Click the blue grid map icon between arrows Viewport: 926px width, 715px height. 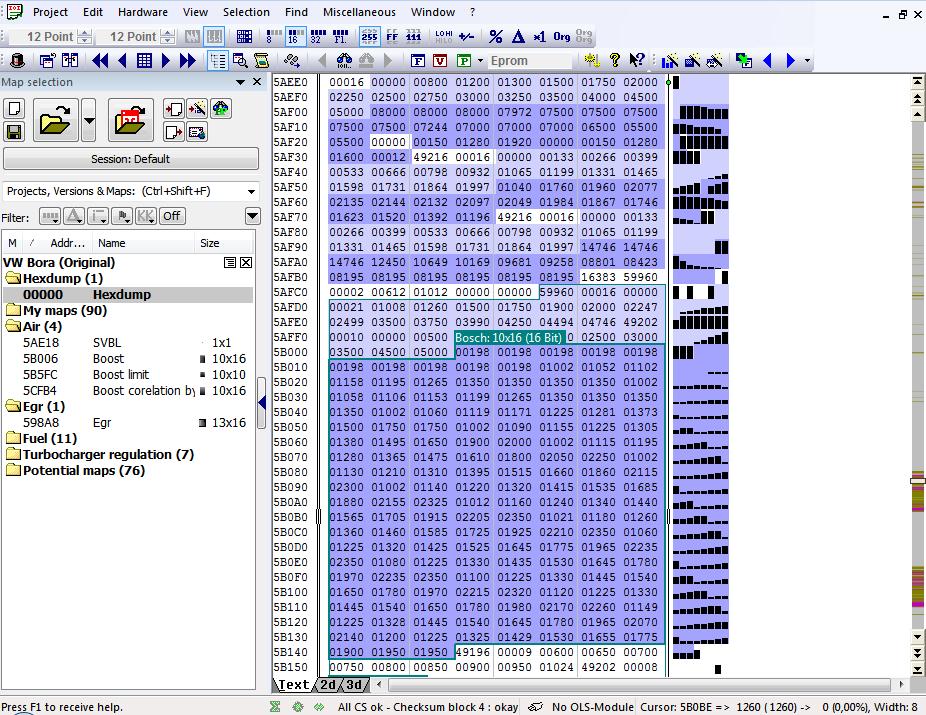(144, 60)
